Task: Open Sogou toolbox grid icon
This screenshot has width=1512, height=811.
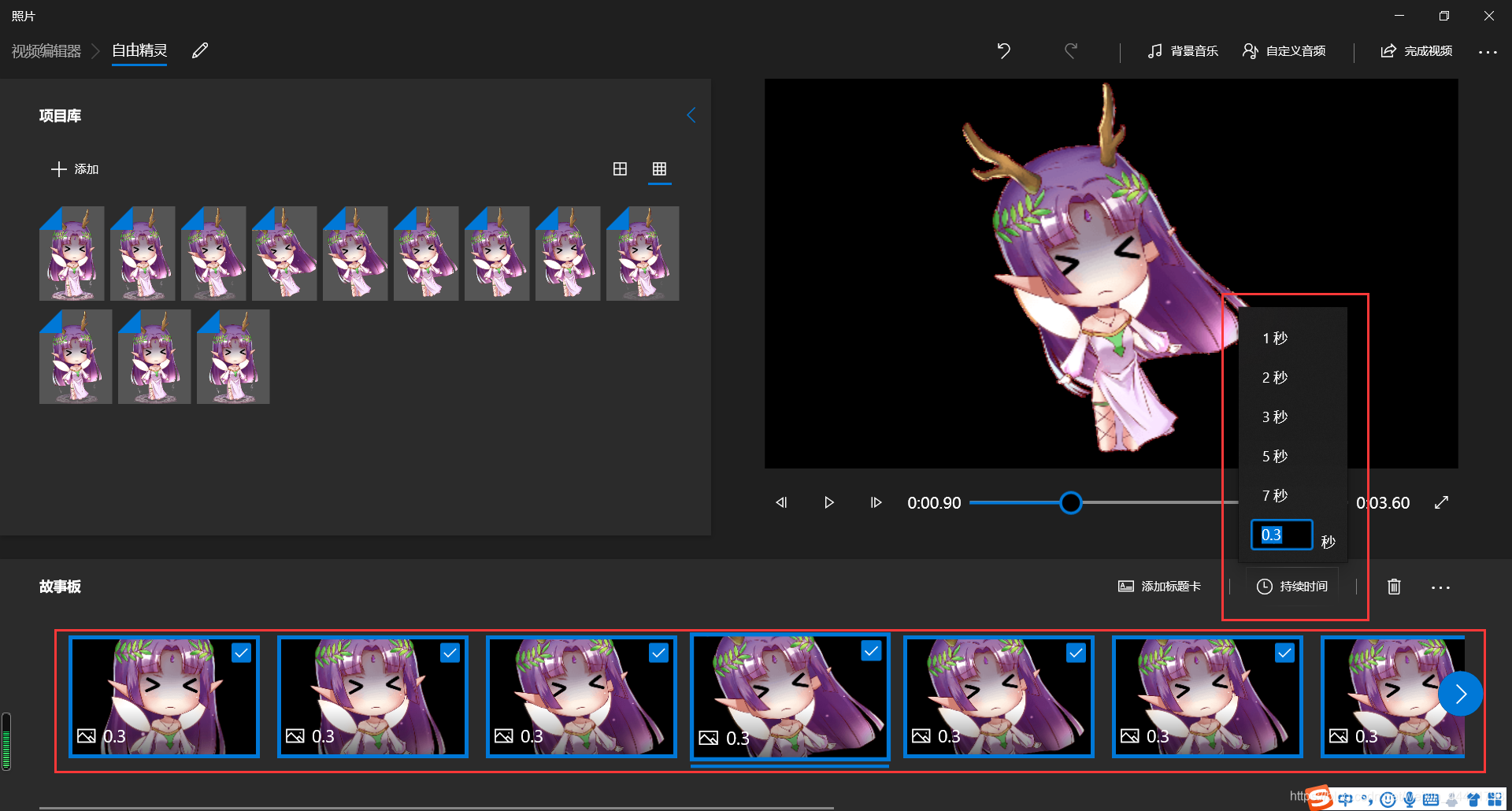Action: 1495,800
